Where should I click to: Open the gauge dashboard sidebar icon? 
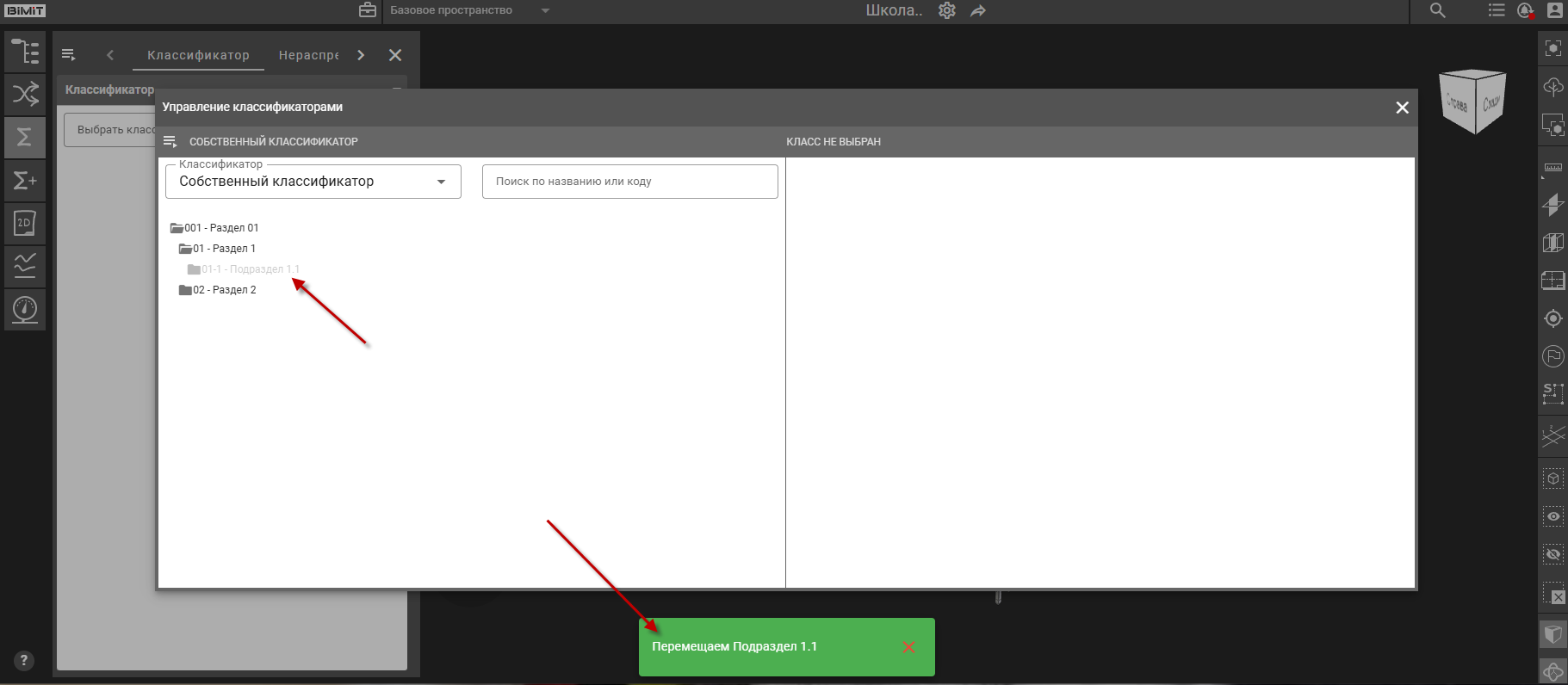click(x=25, y=308)
